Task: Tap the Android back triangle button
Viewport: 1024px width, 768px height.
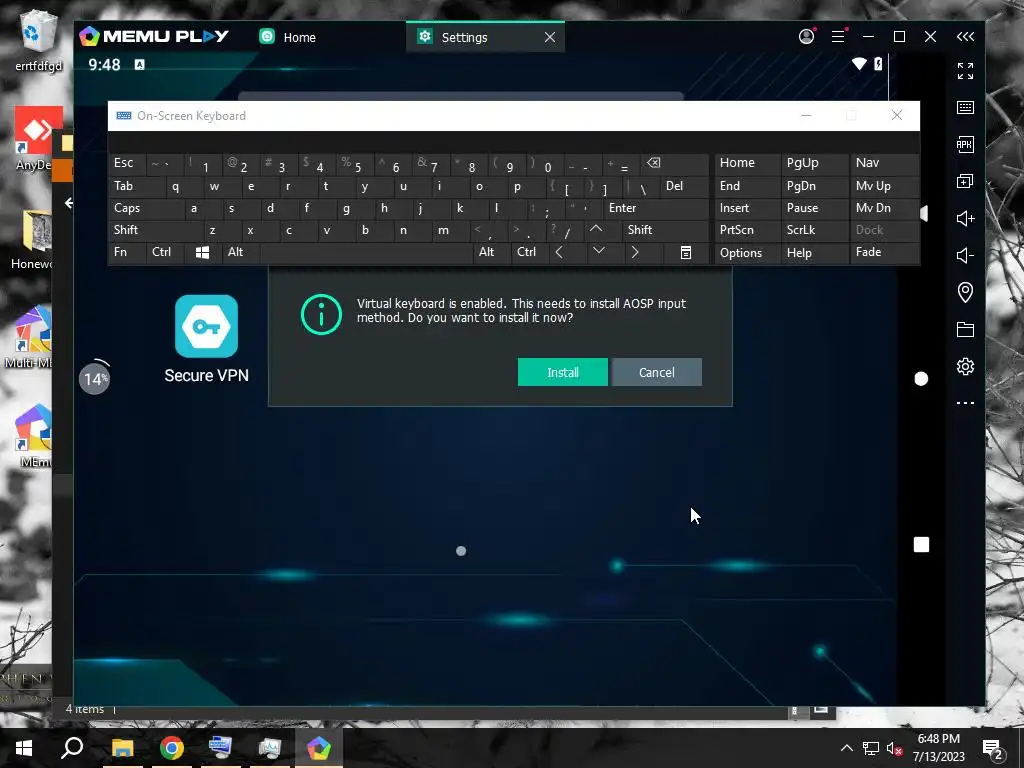Action: (923, 214)
